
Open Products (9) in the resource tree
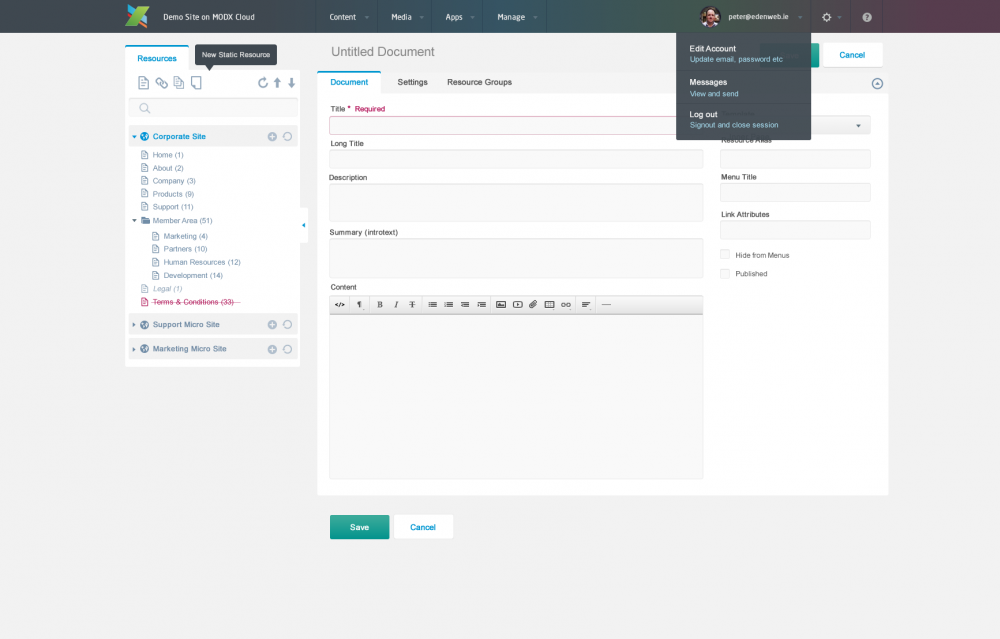tap(173, 194)
